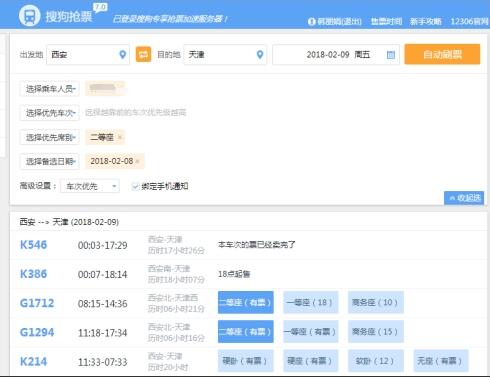Open 新手攻略 in the header

point(426,22)
